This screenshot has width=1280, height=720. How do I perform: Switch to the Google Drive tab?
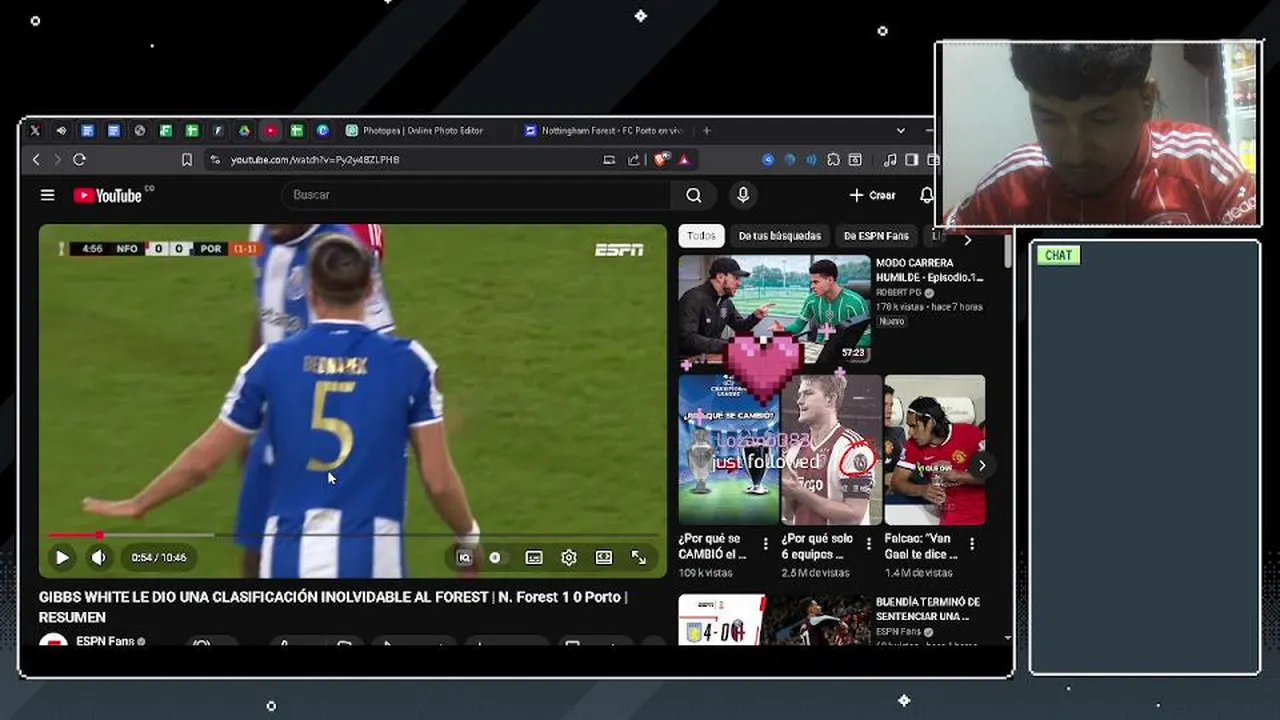click(x=244, y=131)
